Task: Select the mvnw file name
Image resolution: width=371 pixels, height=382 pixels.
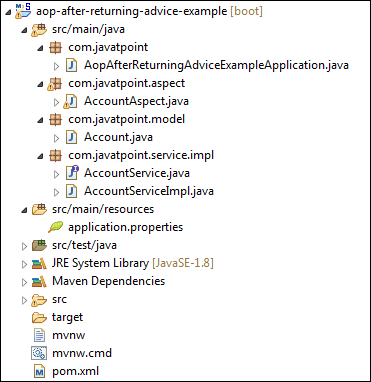Action: click(69, 335)
